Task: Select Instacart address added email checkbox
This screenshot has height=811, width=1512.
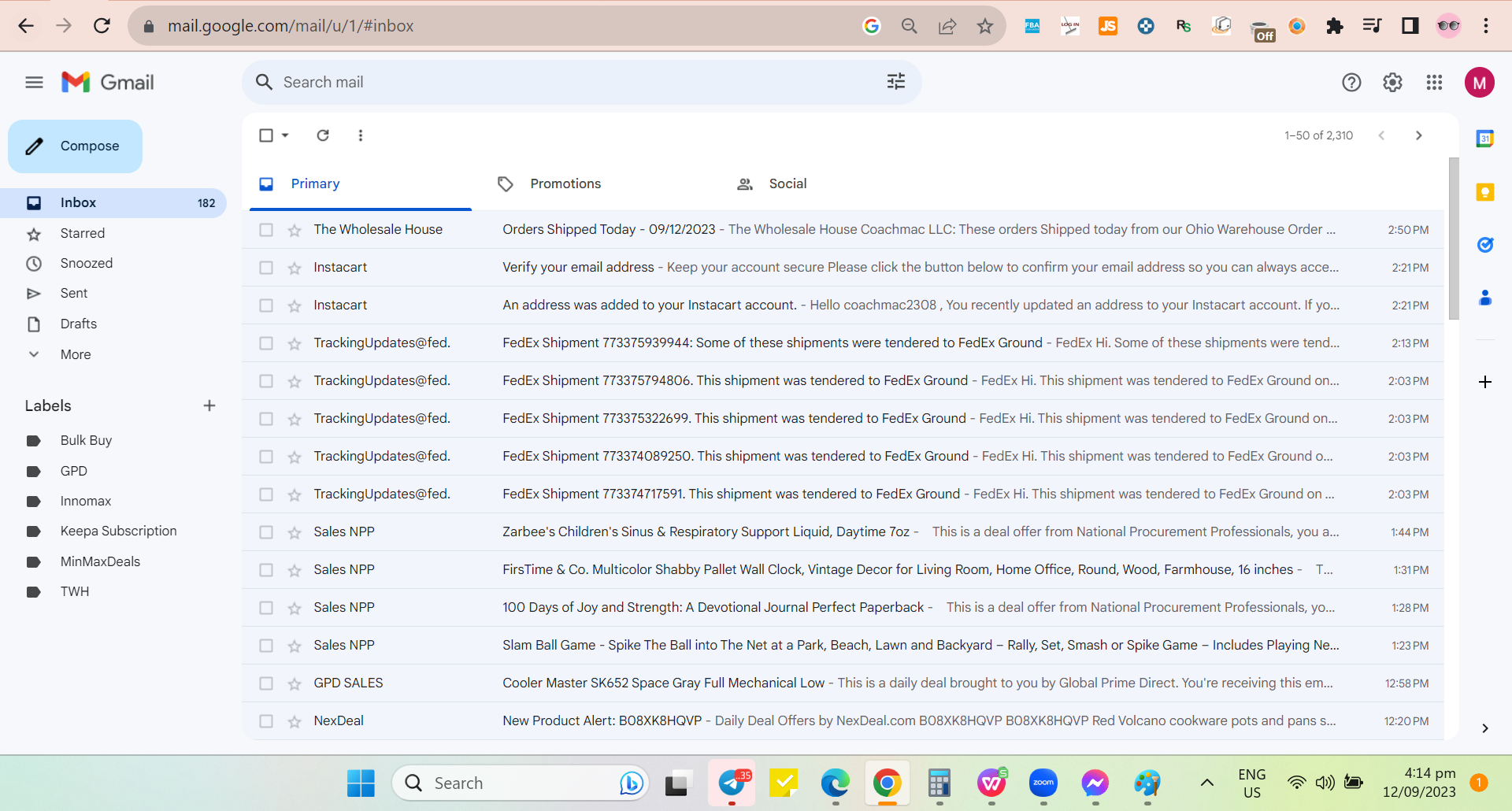Action: click(266, 306)
